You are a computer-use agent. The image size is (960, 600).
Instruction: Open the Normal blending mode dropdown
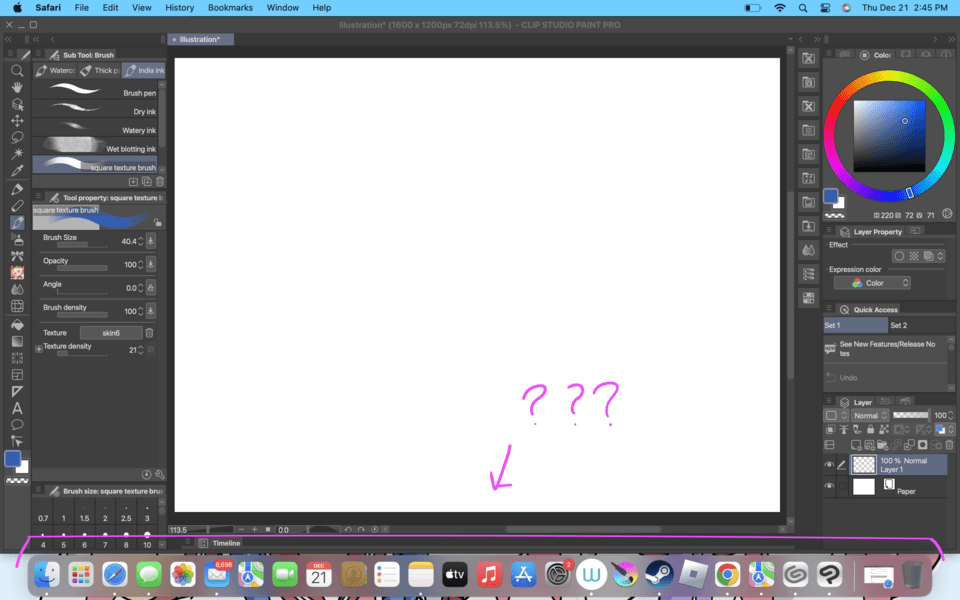(868, 415)
